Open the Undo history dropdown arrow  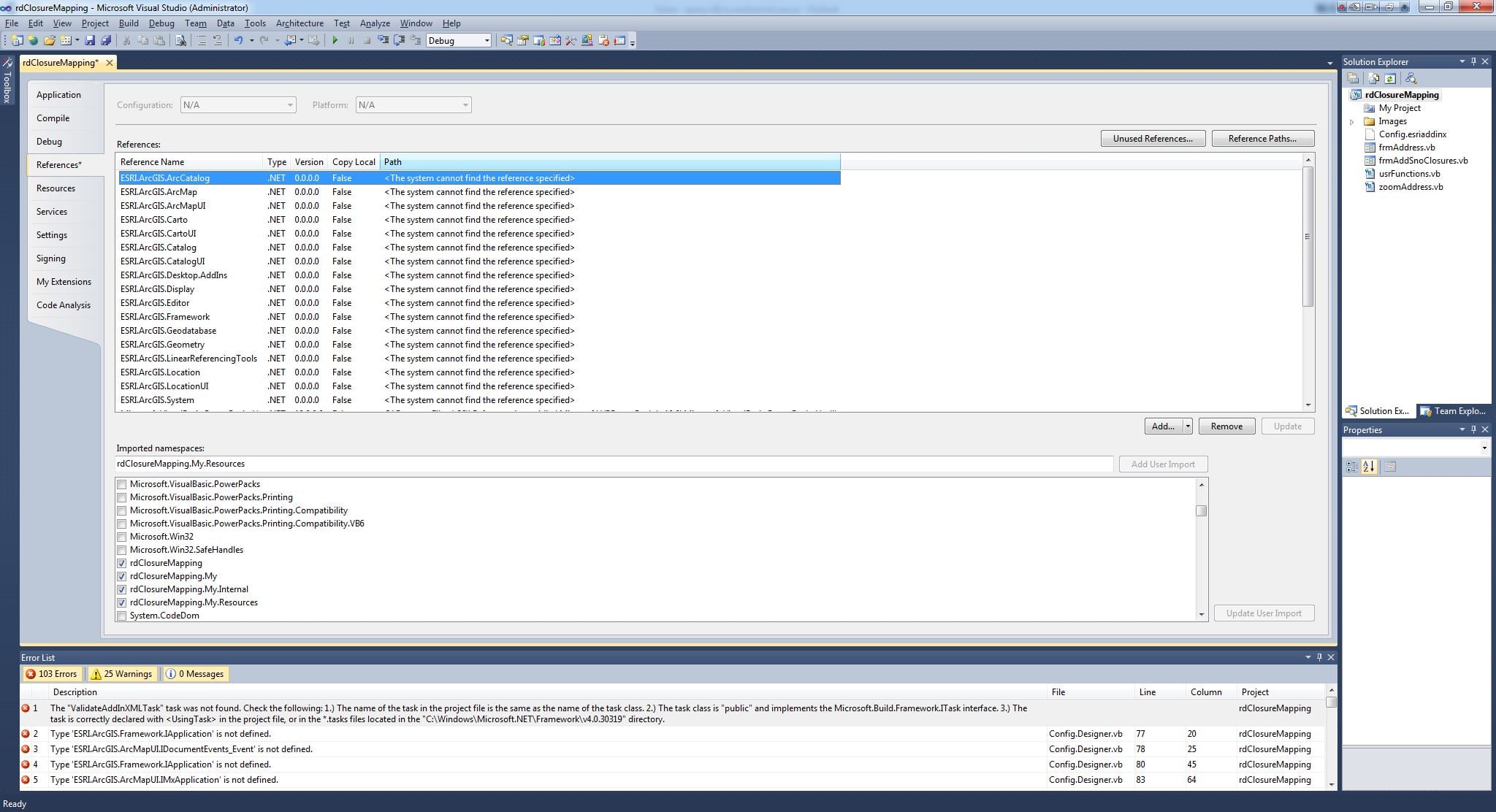click(252, 41)
